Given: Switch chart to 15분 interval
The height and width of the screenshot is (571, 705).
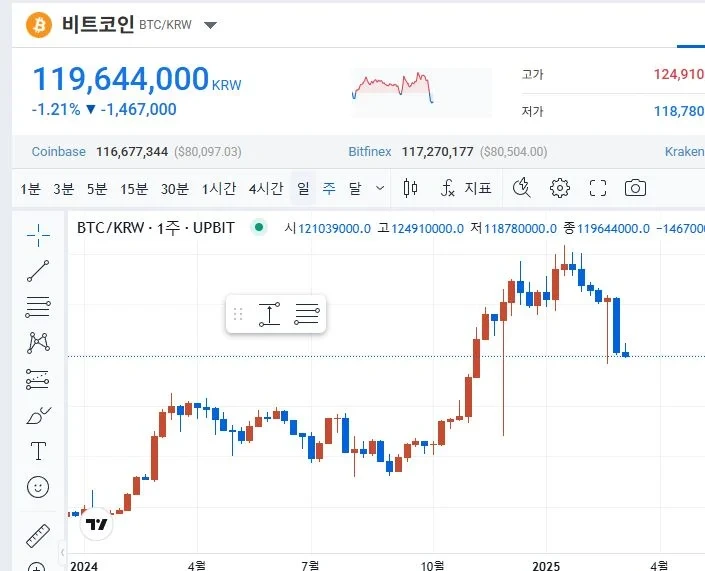Looking at the screenshot, I should click(134, 188).
